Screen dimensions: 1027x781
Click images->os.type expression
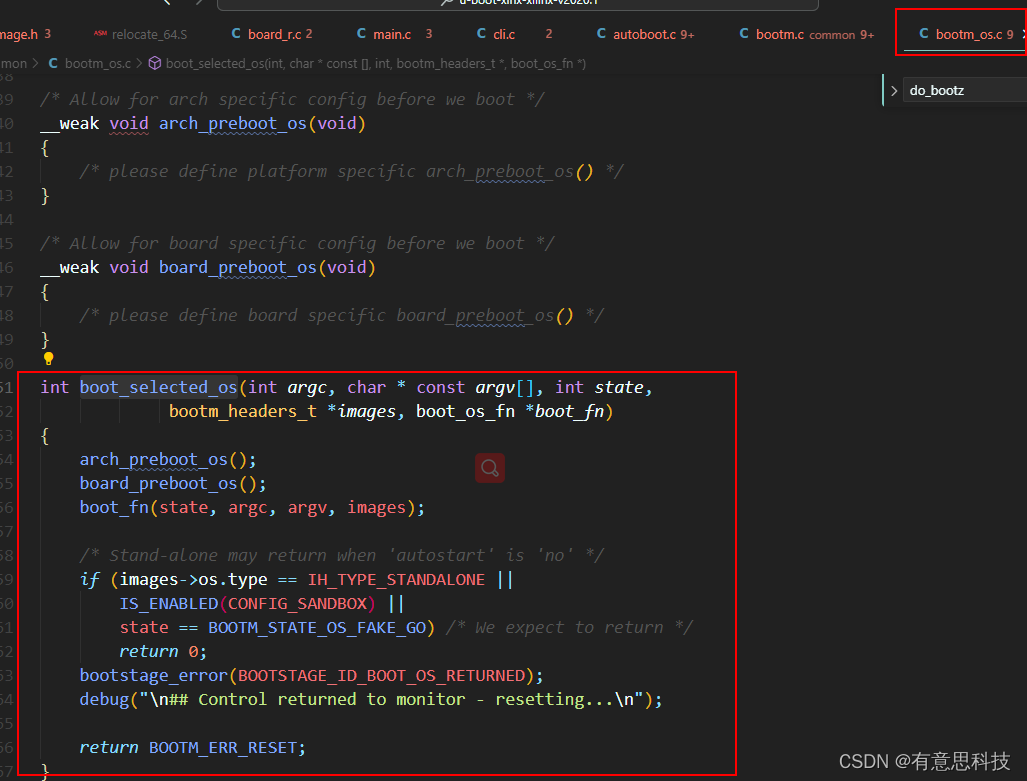[x=193, y=580]
